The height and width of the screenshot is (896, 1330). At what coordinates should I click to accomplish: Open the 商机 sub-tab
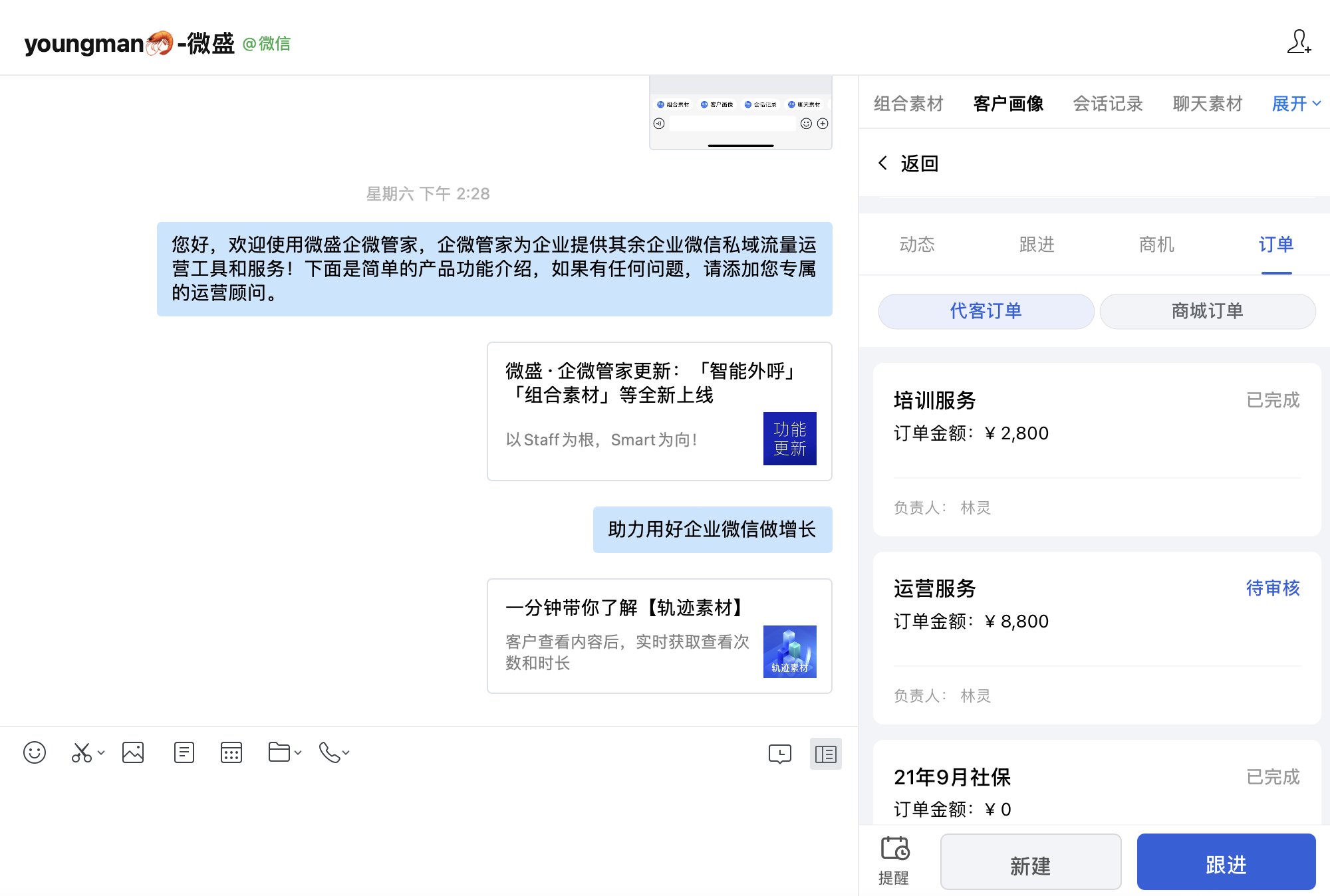(1156, 245)
